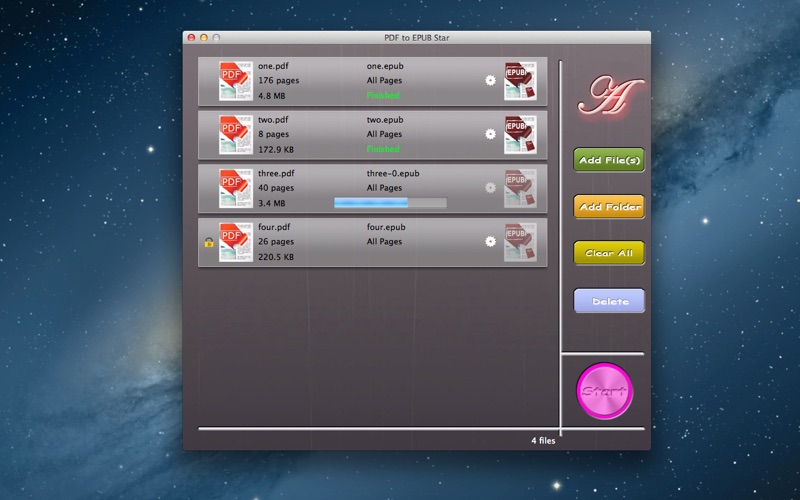
Task: Click the PDF icon of one.pdf
Action: (236, 81)
